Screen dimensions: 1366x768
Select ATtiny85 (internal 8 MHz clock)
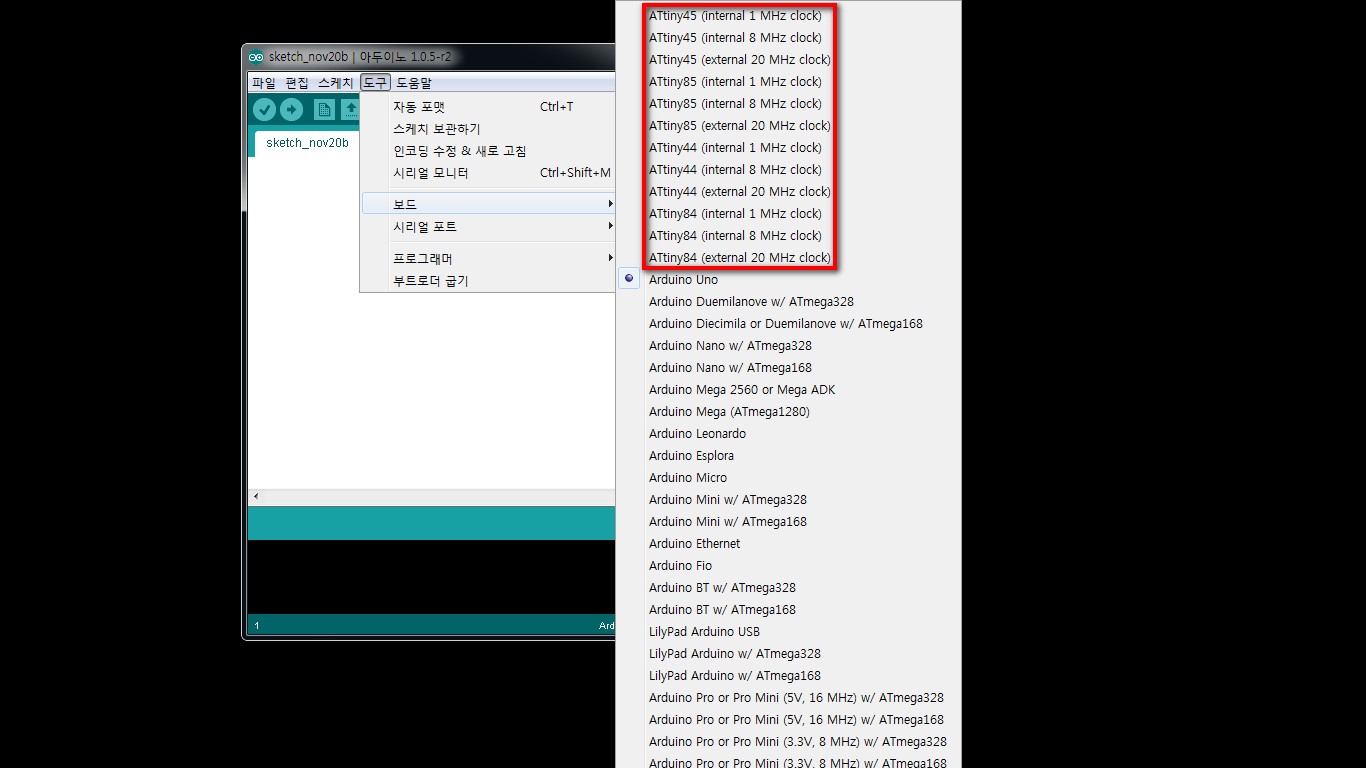788,104
